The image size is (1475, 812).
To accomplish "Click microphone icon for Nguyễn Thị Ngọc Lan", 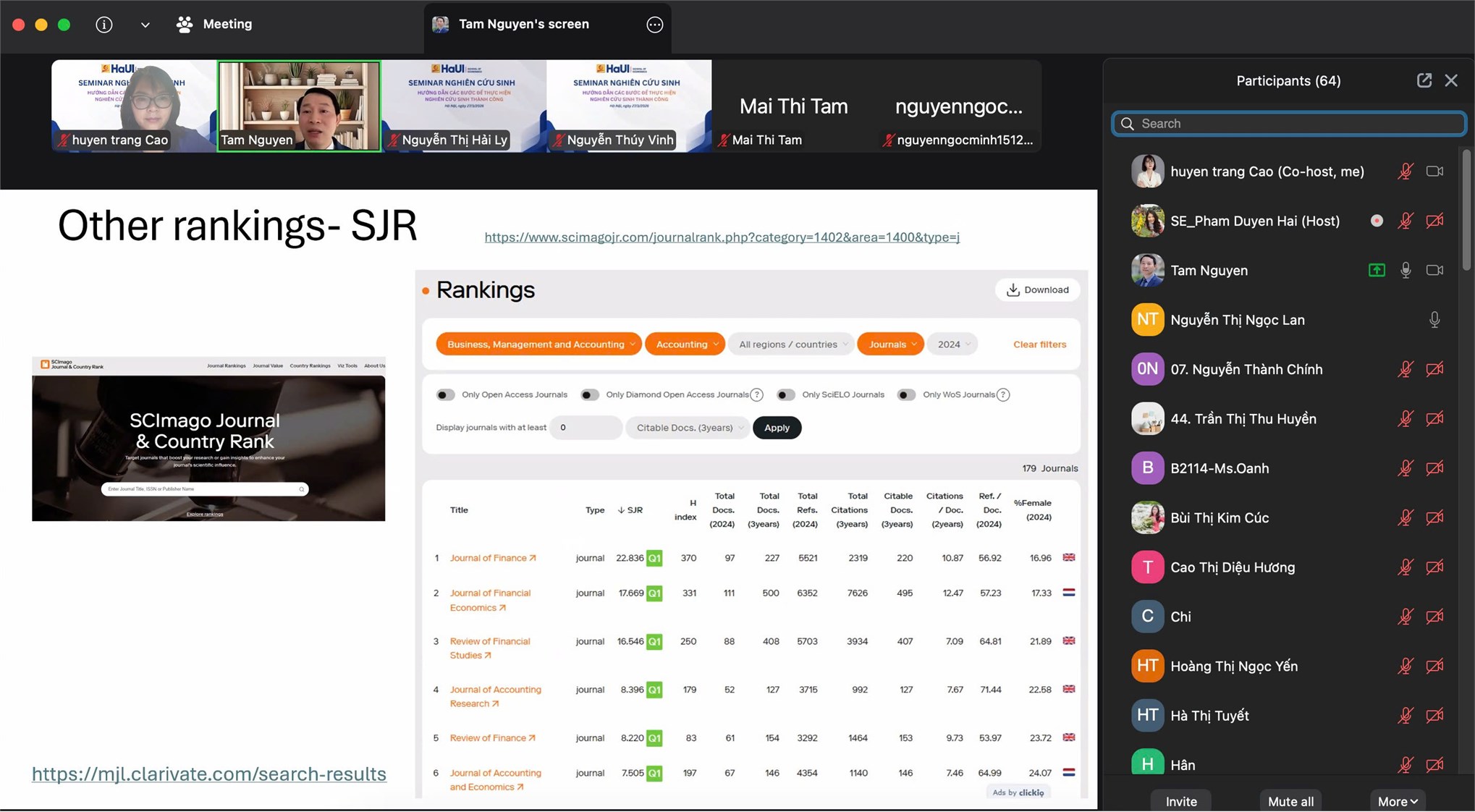I will coord(1434,320).
